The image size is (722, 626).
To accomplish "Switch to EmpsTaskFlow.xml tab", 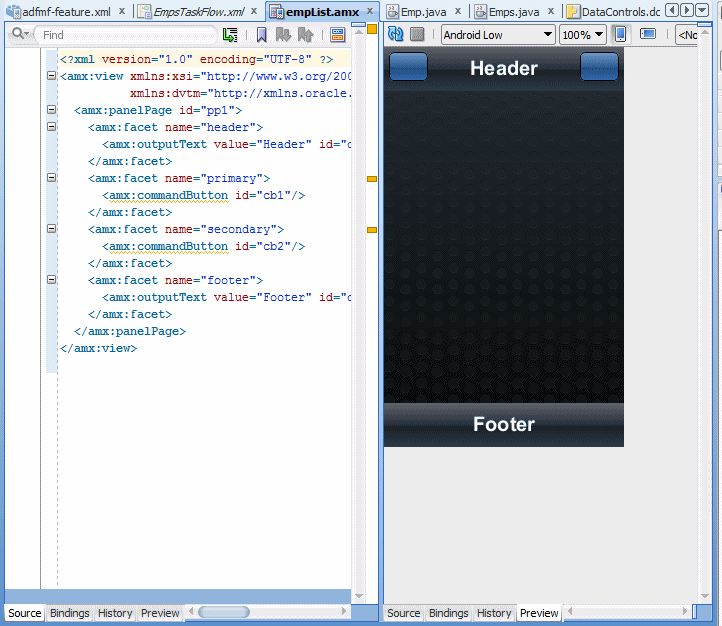I will [198, 12].
